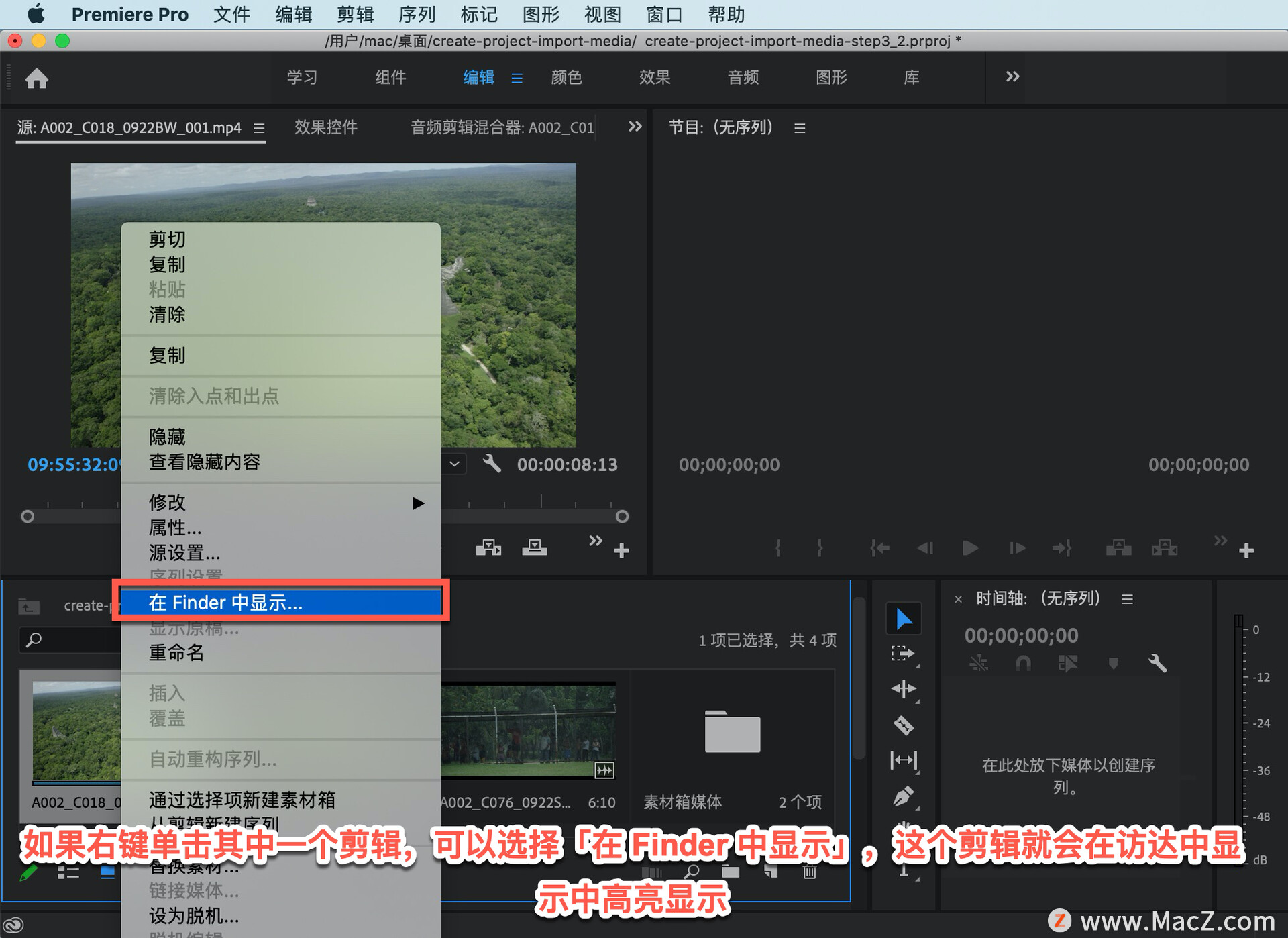Toggle project writable pencil icon
This screenshot has width=1288, height=938.
28,872
